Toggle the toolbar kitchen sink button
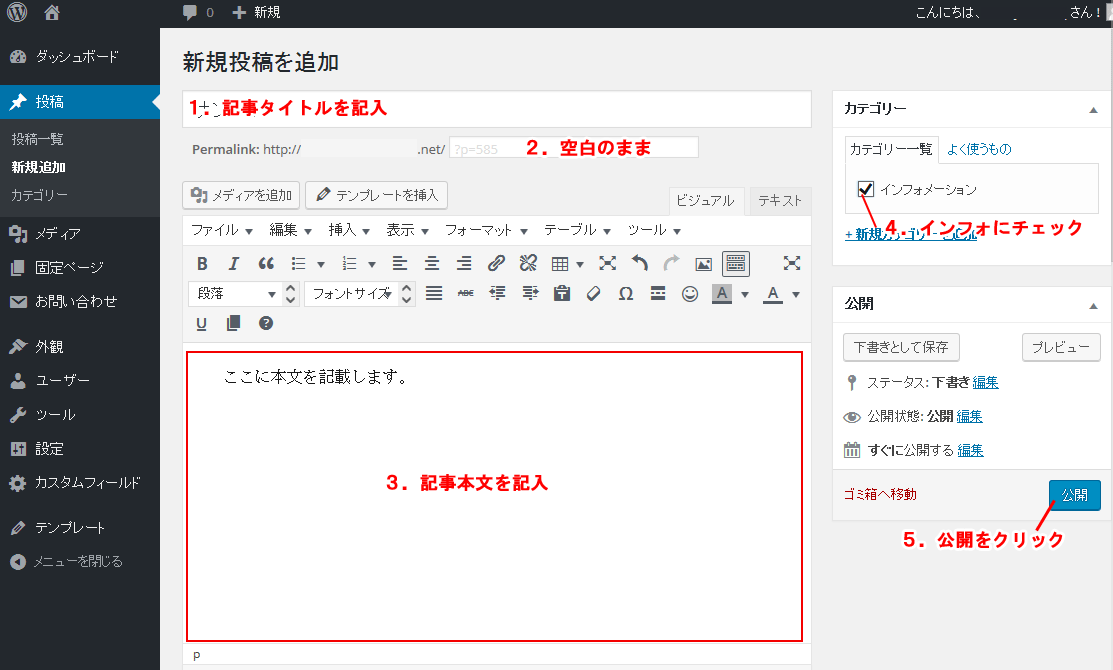 coord(736,264)
